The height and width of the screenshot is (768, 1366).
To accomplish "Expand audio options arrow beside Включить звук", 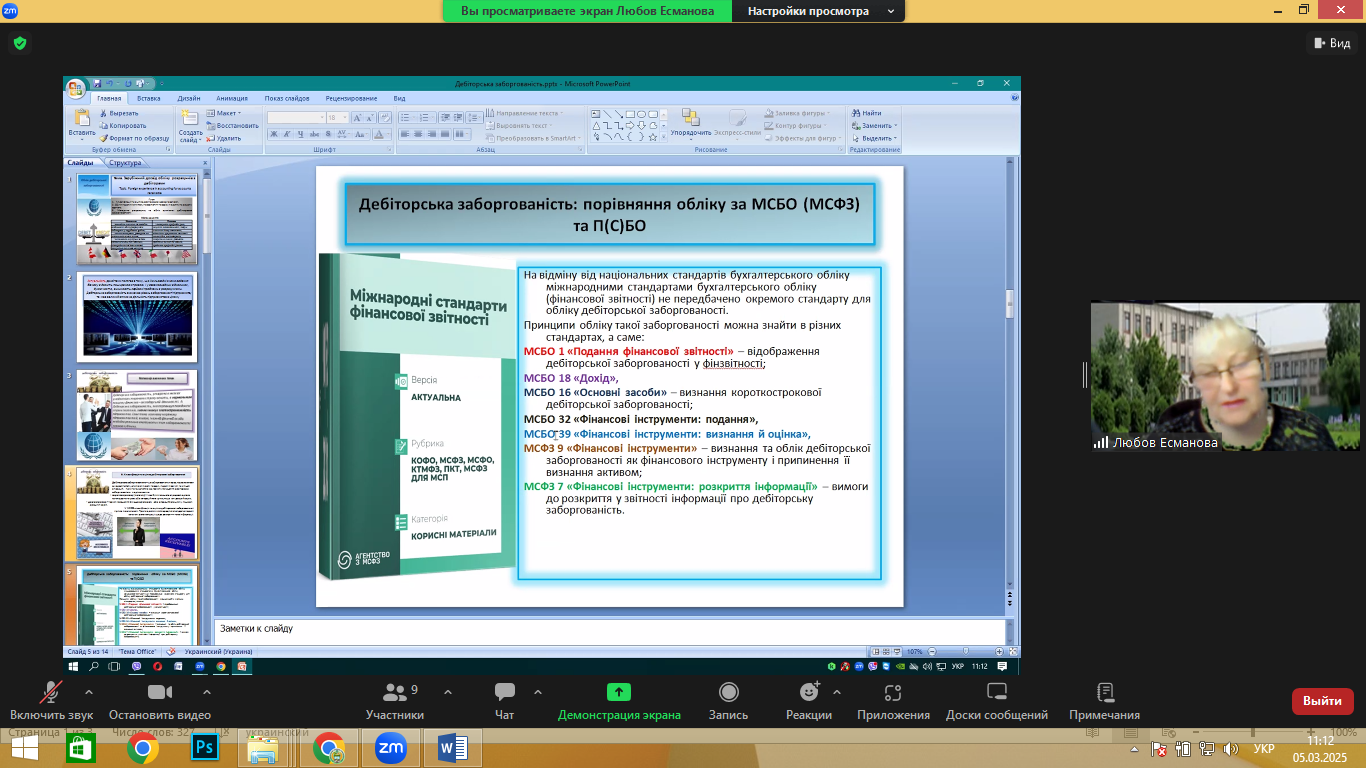I will pos(89,692).
